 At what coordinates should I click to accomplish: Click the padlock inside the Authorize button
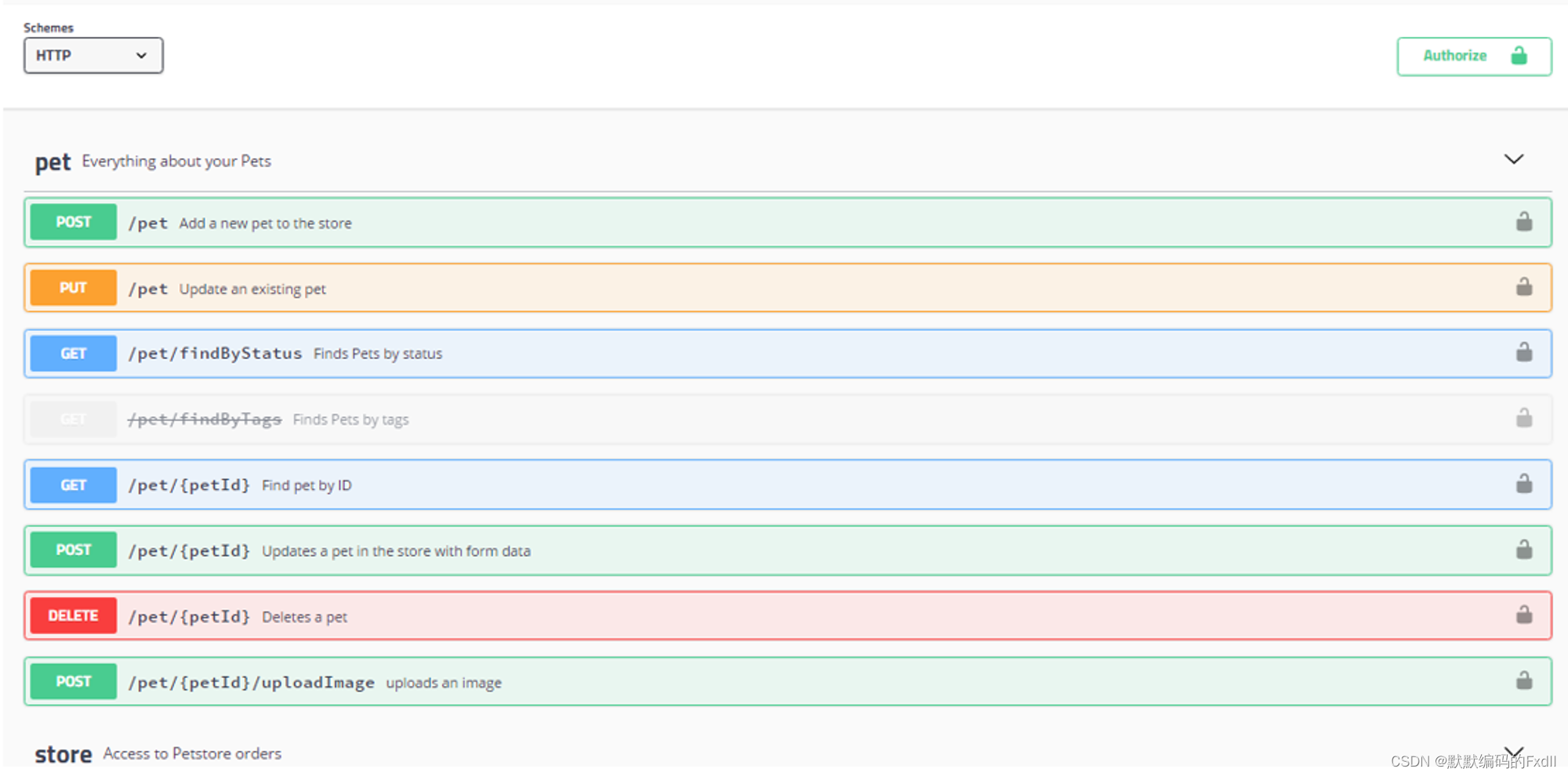tap(1519, 56)
